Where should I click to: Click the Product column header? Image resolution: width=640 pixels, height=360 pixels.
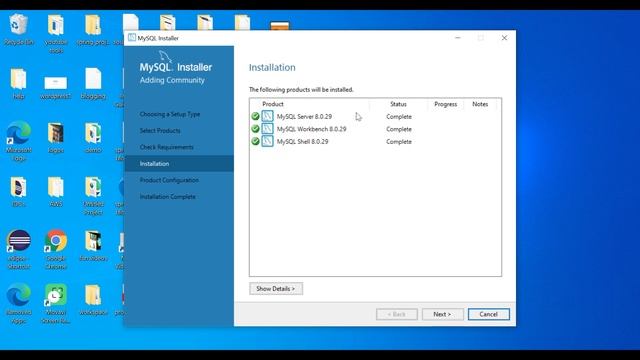[x=273, y=104]
